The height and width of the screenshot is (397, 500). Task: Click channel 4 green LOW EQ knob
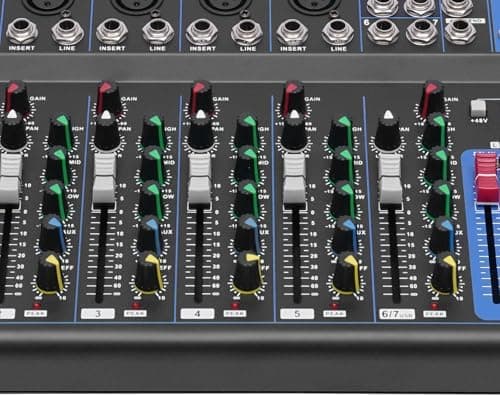coord(247,200)
